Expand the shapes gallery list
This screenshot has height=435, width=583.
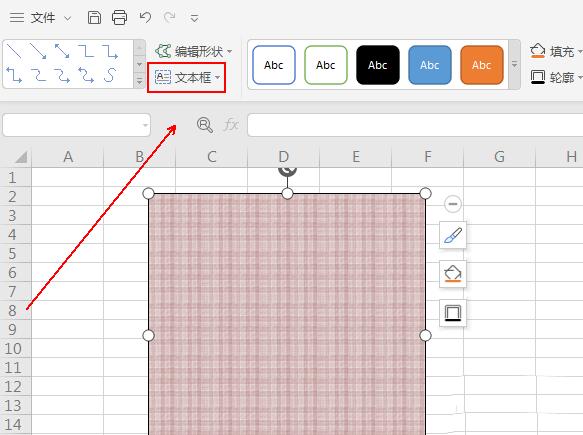(139, 81)
